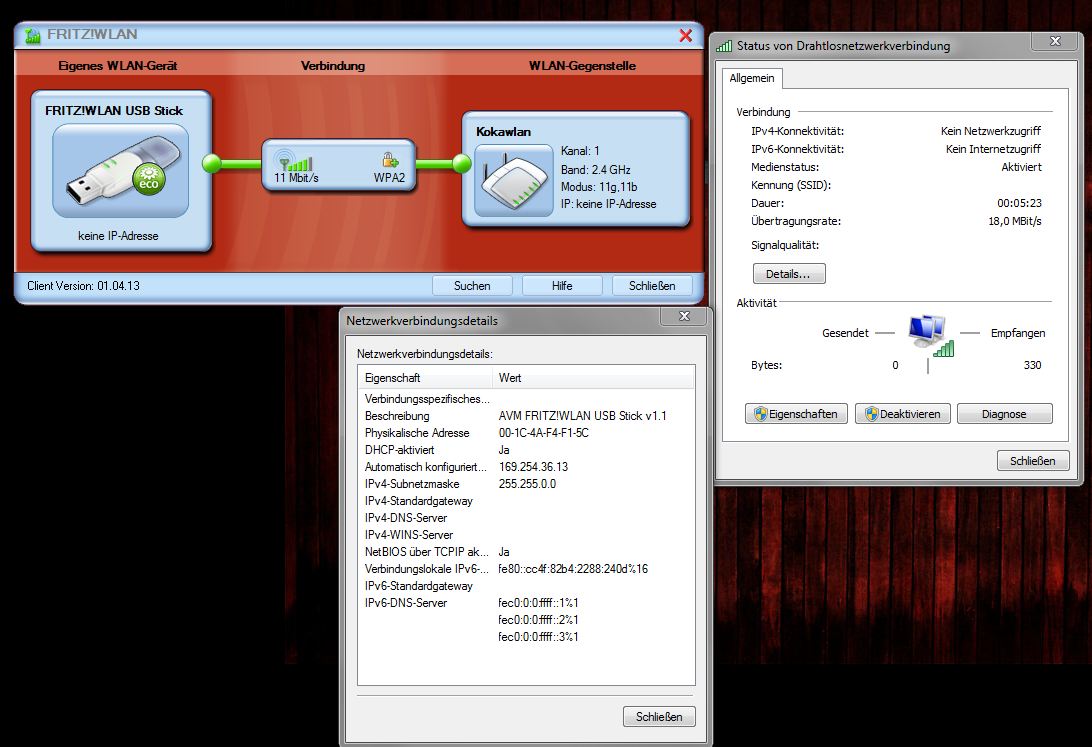Click 'Client Version: 01.04.13' text
The width and height of the screenshot is (1092, 747).
pyautogui.click(x=84, y=285)
